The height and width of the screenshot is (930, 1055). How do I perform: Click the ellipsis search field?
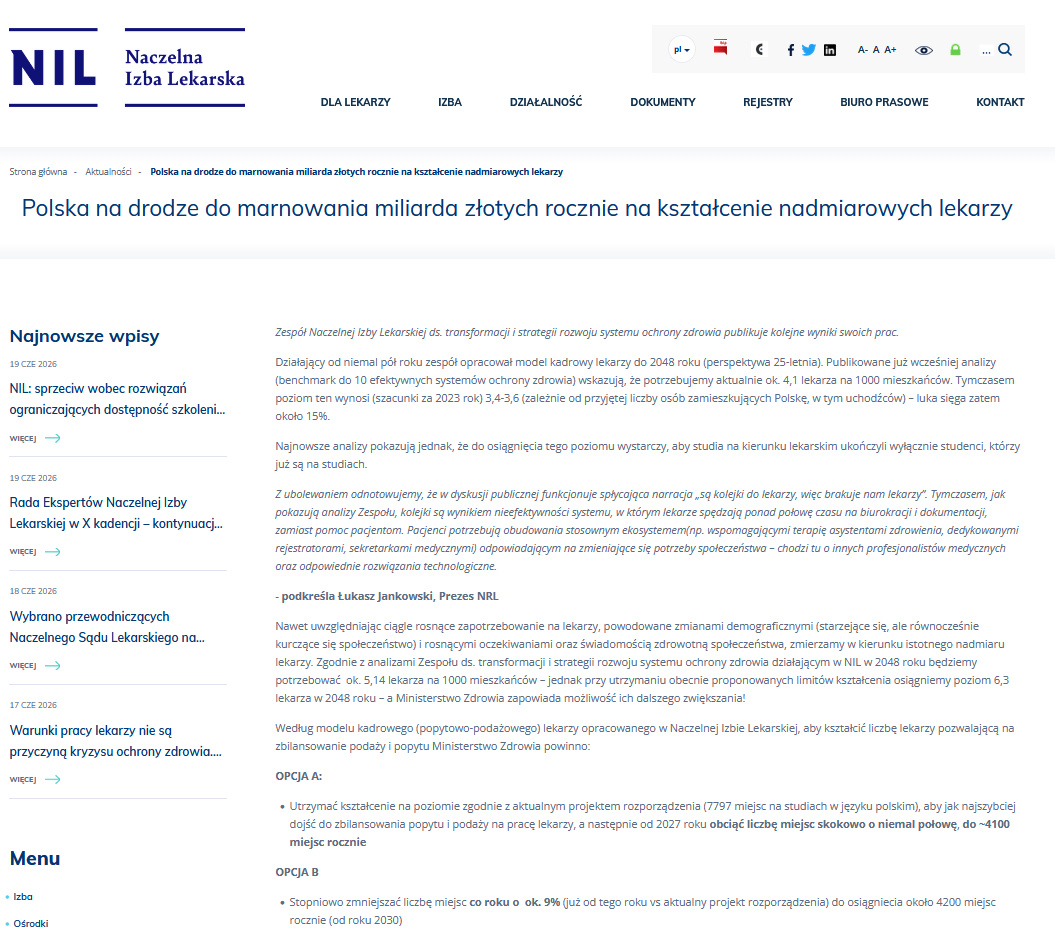pos(986,50)
